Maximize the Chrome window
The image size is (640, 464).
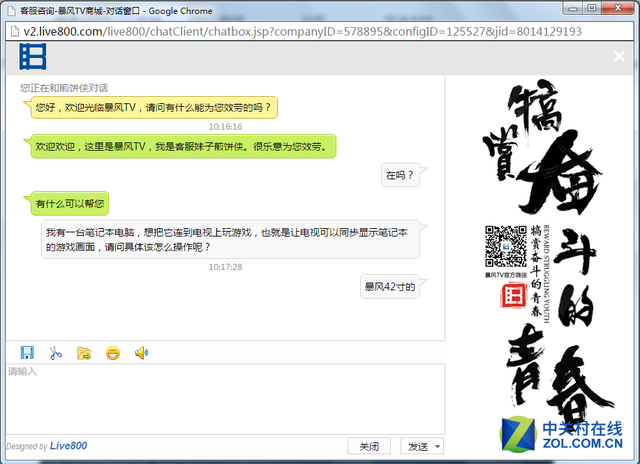592,8
